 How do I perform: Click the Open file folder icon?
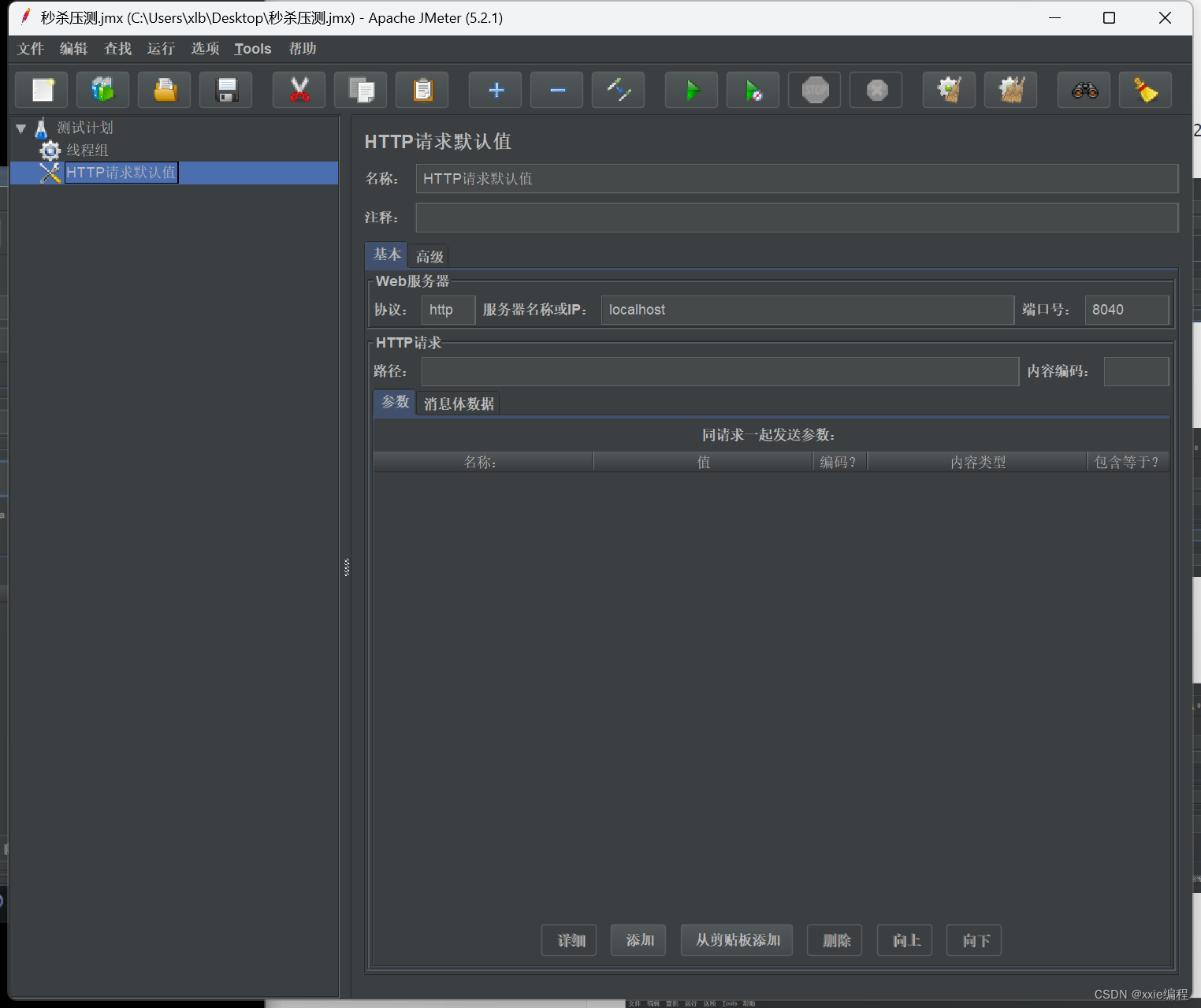(x=165, y=90)
